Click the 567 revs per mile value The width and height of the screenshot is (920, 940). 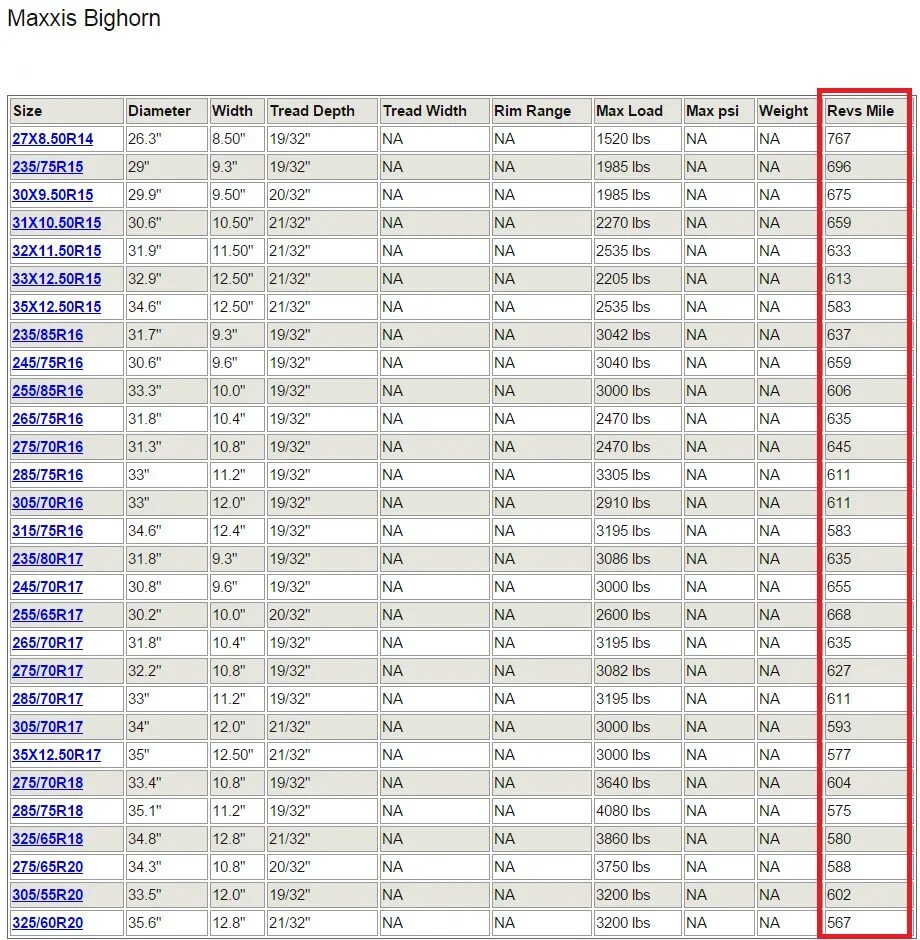(x=839, y=923)
